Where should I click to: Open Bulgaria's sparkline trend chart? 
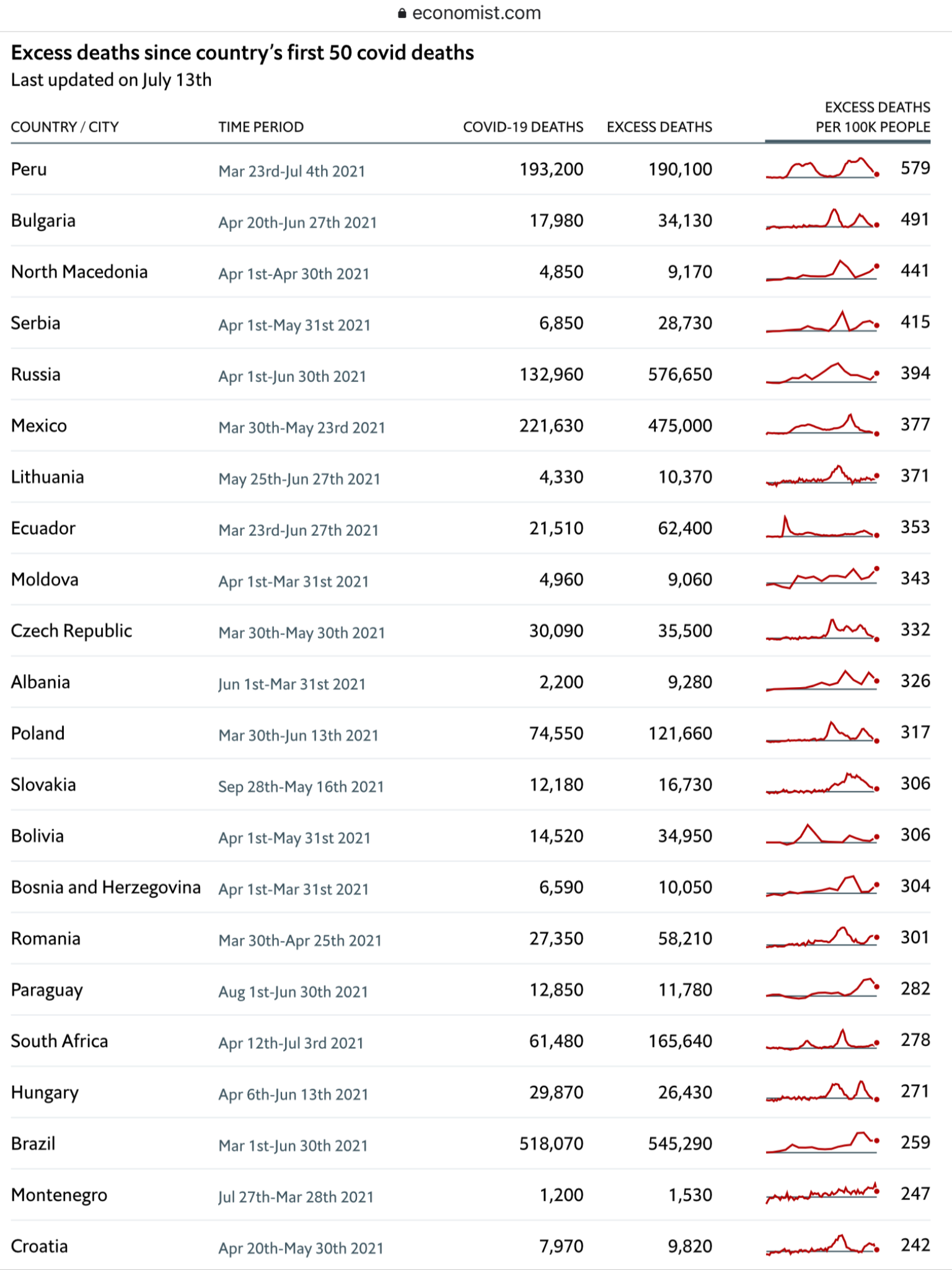(823, 220)
